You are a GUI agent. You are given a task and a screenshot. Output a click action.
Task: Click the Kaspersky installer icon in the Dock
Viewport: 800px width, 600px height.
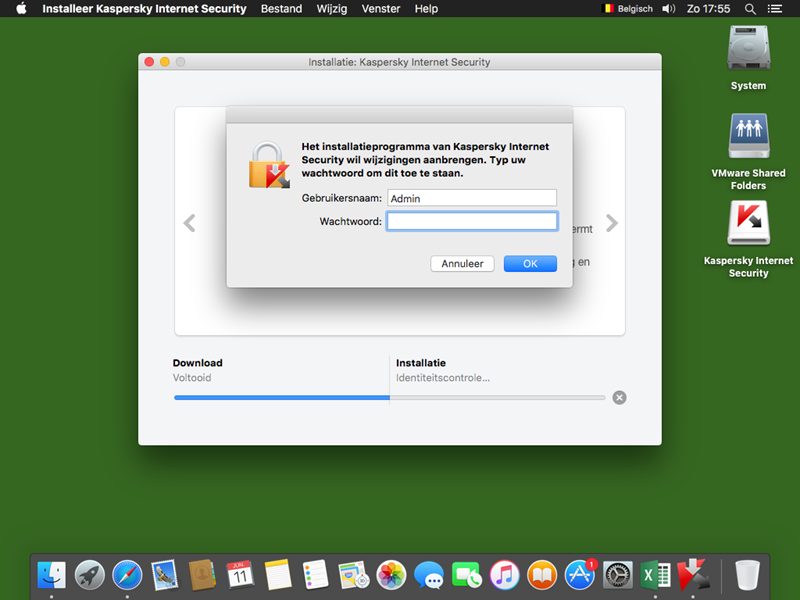tap(693, 575)
